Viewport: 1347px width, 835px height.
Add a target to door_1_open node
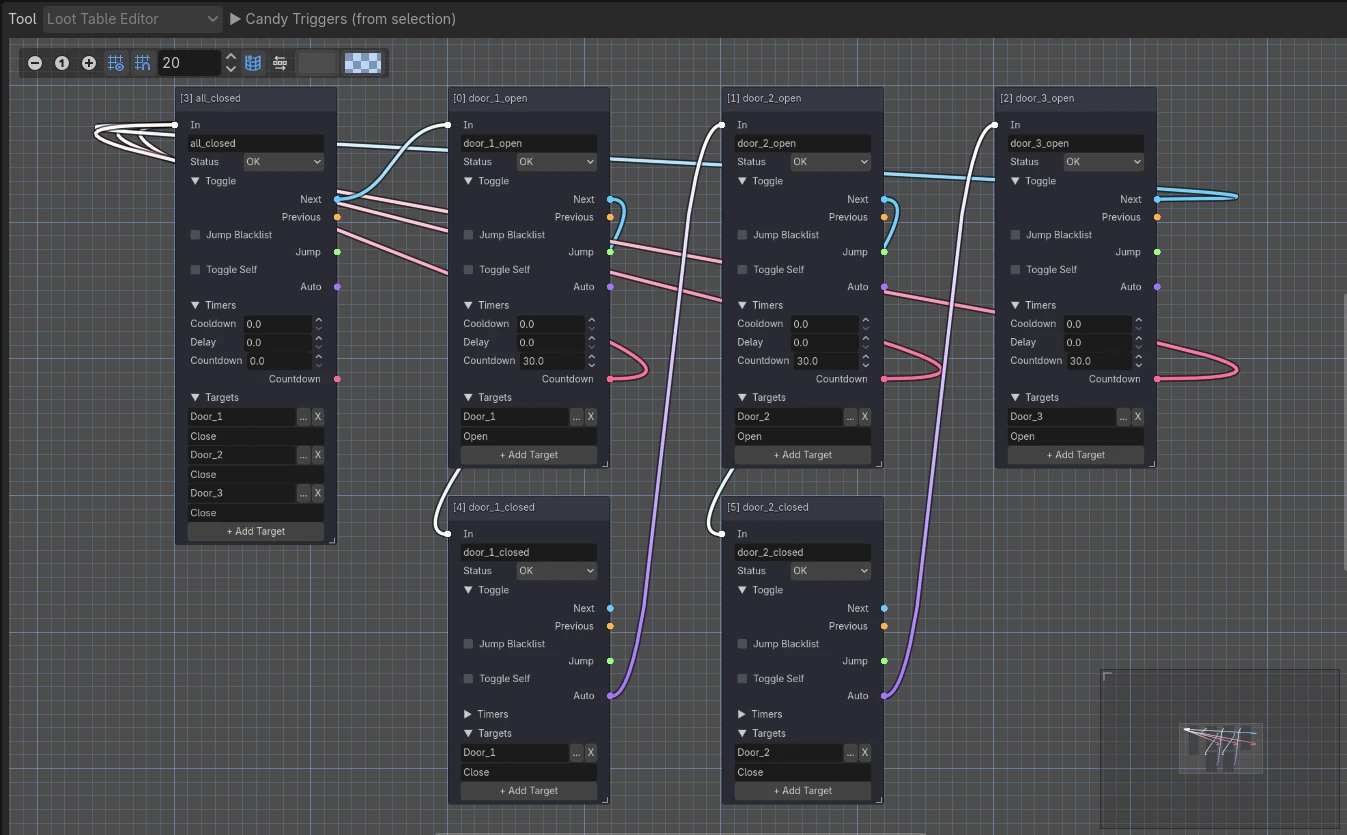529,454
